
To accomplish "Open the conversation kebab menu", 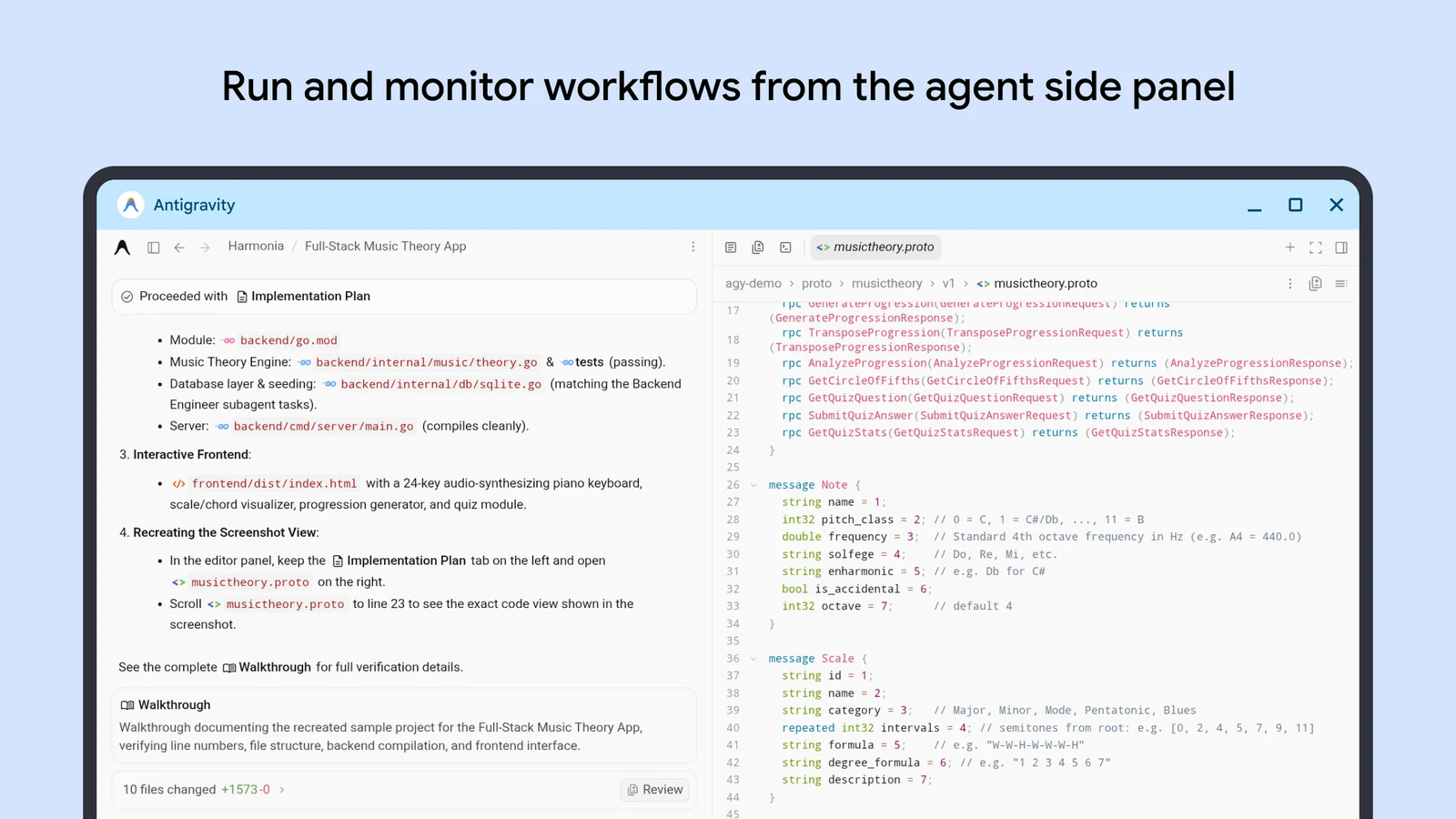I will 693,247.
